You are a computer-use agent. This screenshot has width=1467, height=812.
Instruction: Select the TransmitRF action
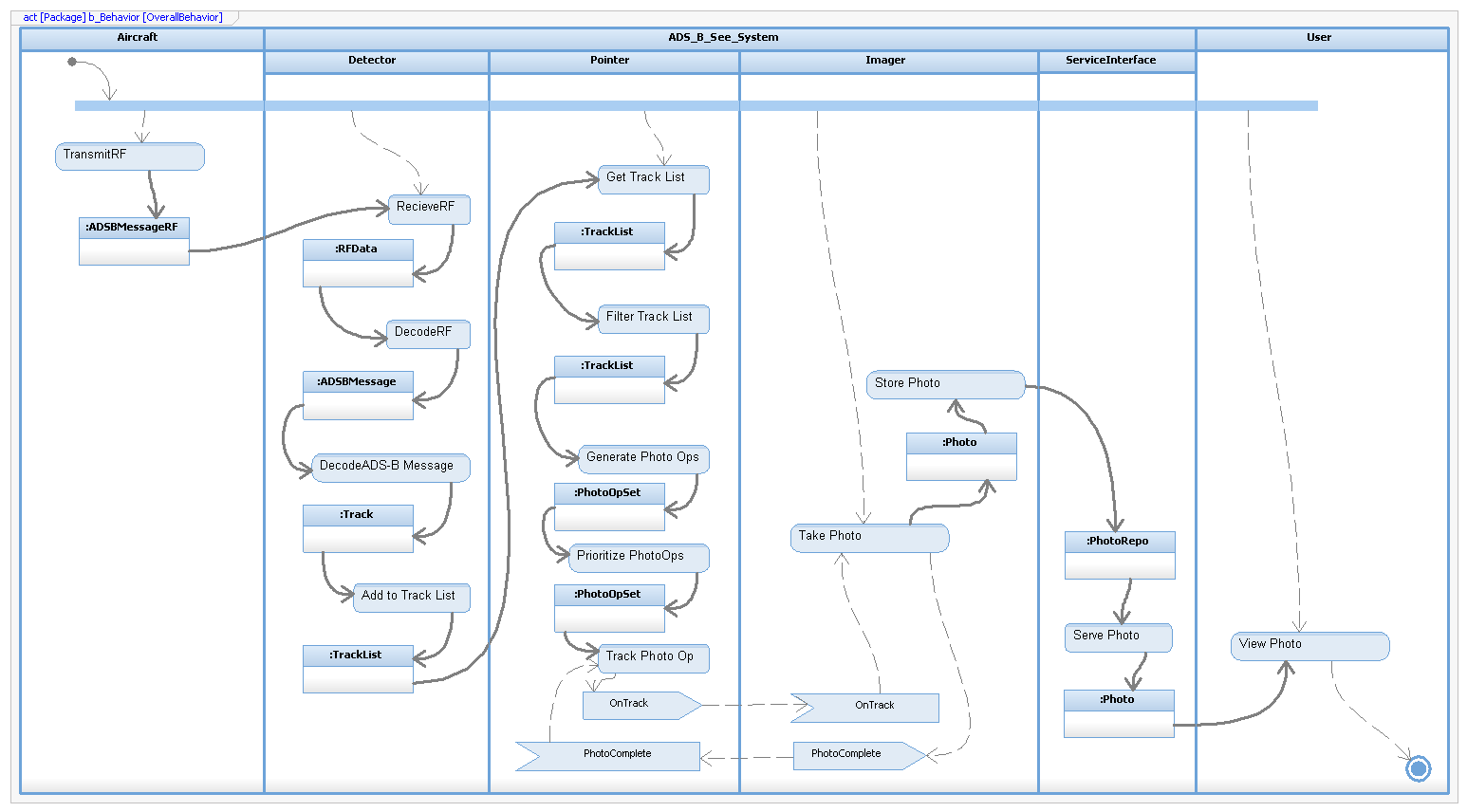pyautogui.click(x=130, y=157)
